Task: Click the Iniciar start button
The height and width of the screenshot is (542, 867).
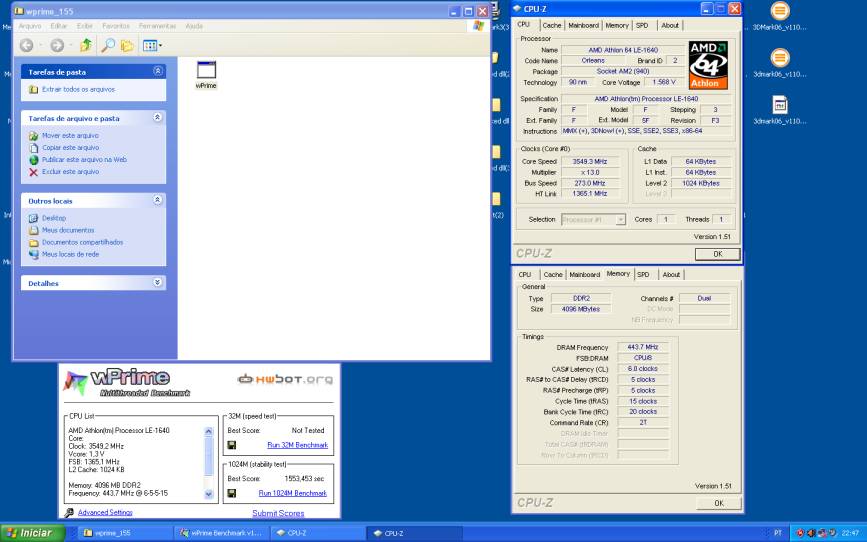Action: point(32,533)
